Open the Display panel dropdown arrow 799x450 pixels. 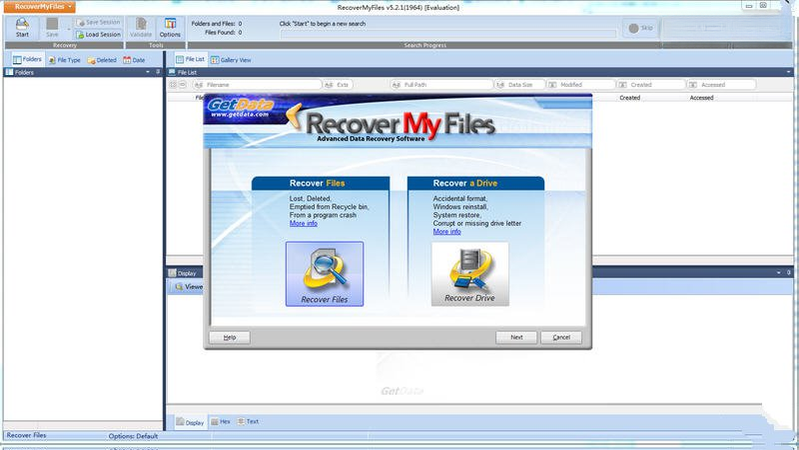coord(779,273)
